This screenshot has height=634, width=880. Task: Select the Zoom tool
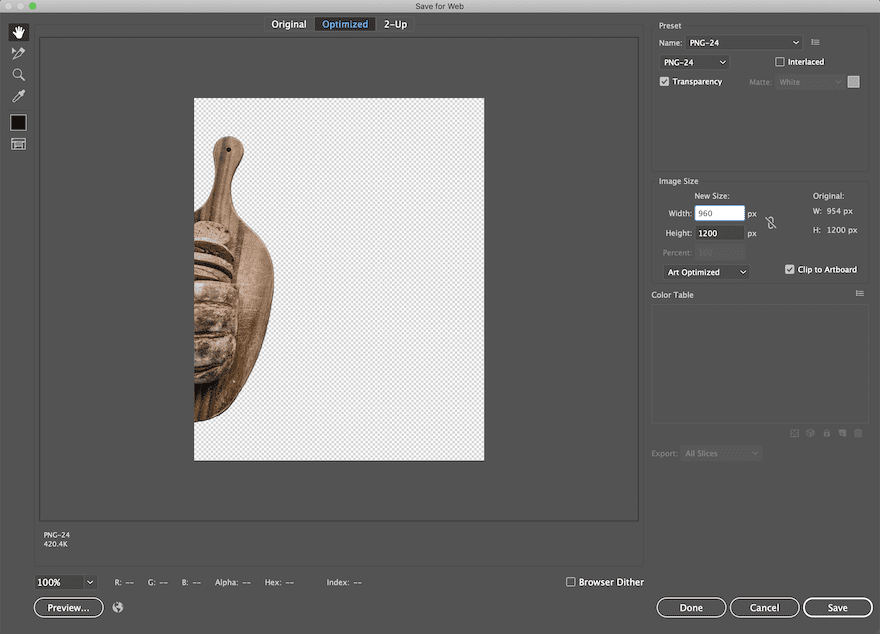pos(18,75)
